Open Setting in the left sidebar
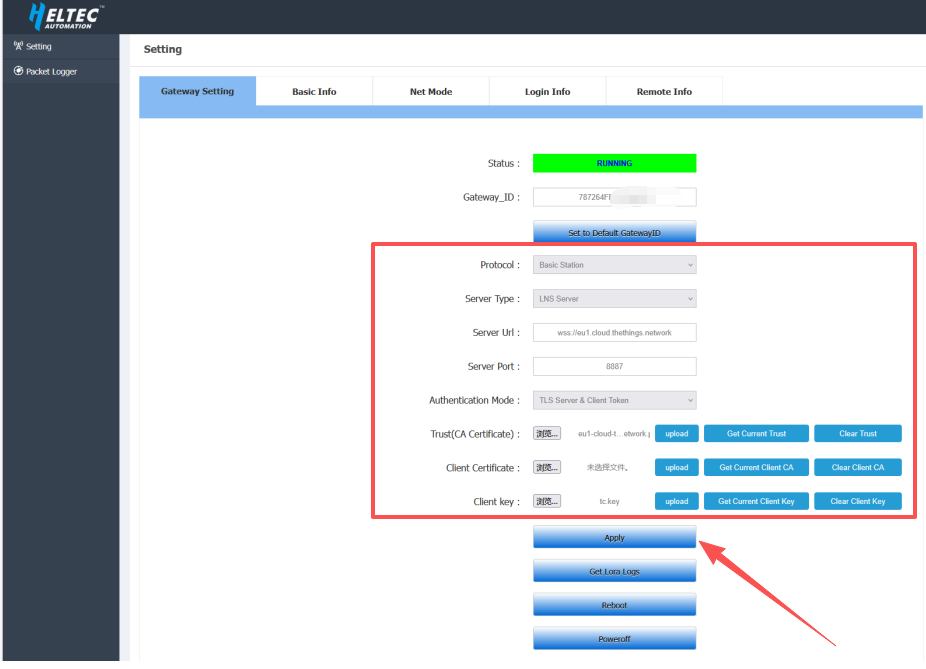Screen dimensions: 926x669 (38, 46)
